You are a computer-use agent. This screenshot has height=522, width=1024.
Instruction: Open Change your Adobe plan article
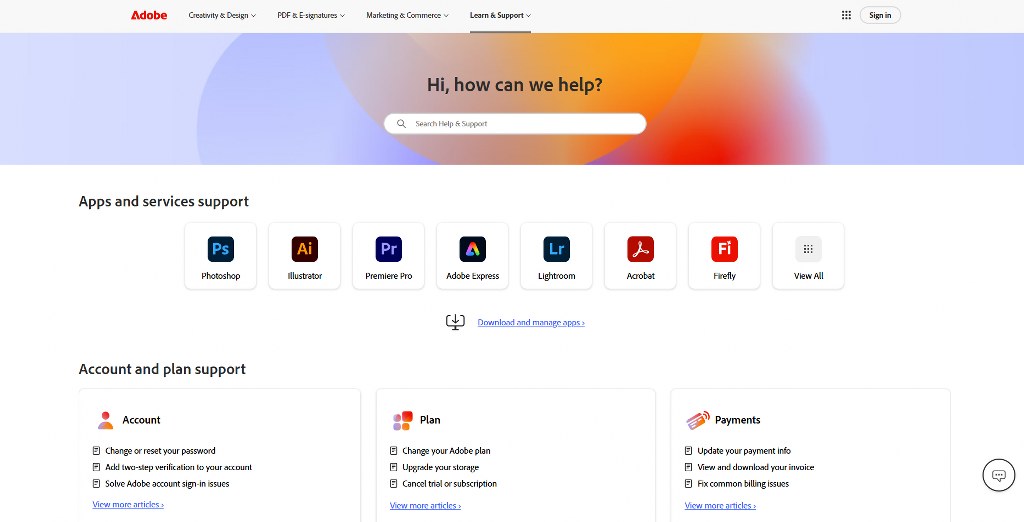pyautogui.click(x=446, y=451)
